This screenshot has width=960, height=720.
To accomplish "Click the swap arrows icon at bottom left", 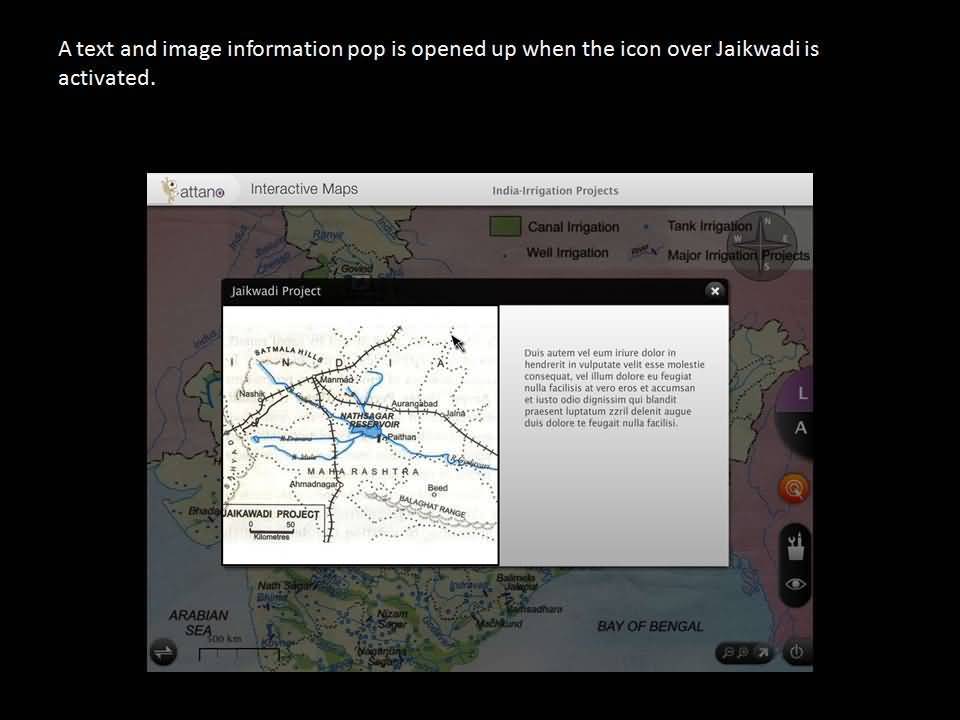I will (163, 652).
